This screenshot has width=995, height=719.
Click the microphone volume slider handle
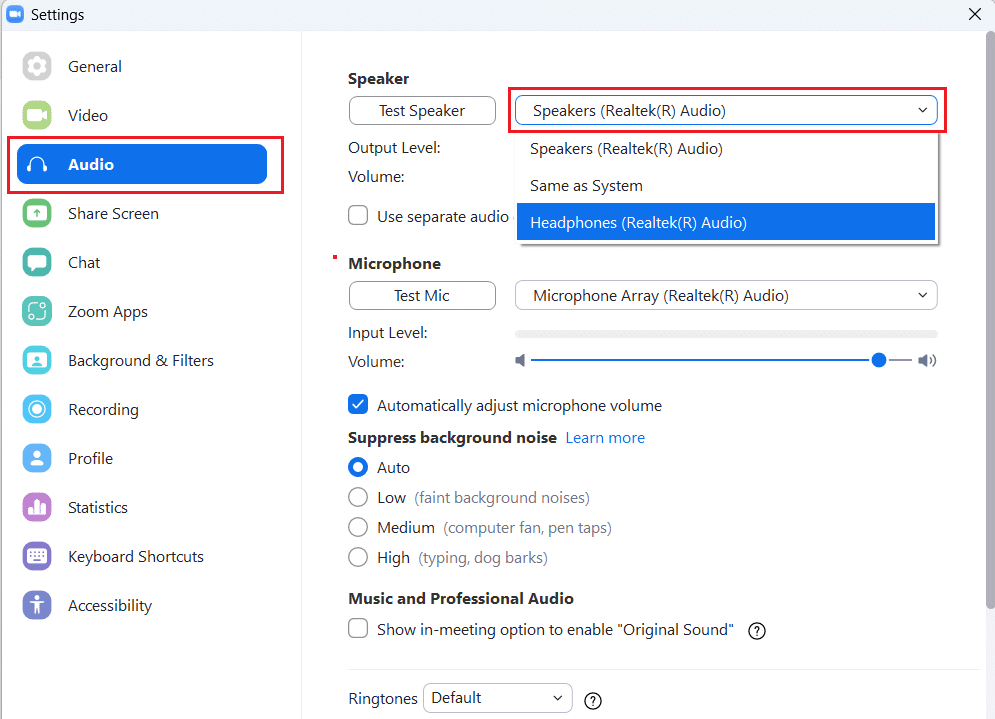click(878, 360)
